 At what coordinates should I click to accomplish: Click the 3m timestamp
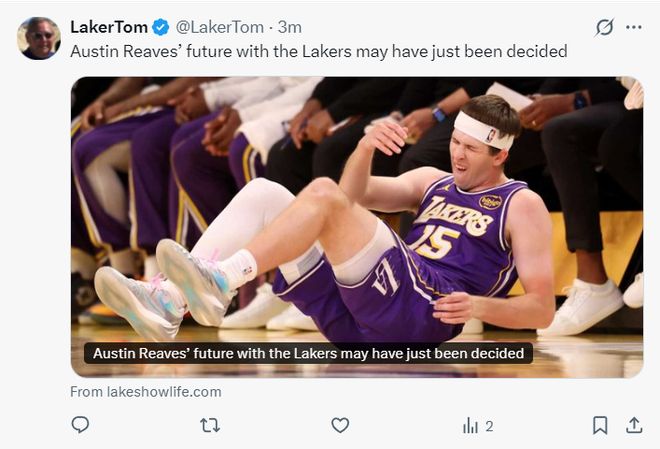click(x=289, y=27)
